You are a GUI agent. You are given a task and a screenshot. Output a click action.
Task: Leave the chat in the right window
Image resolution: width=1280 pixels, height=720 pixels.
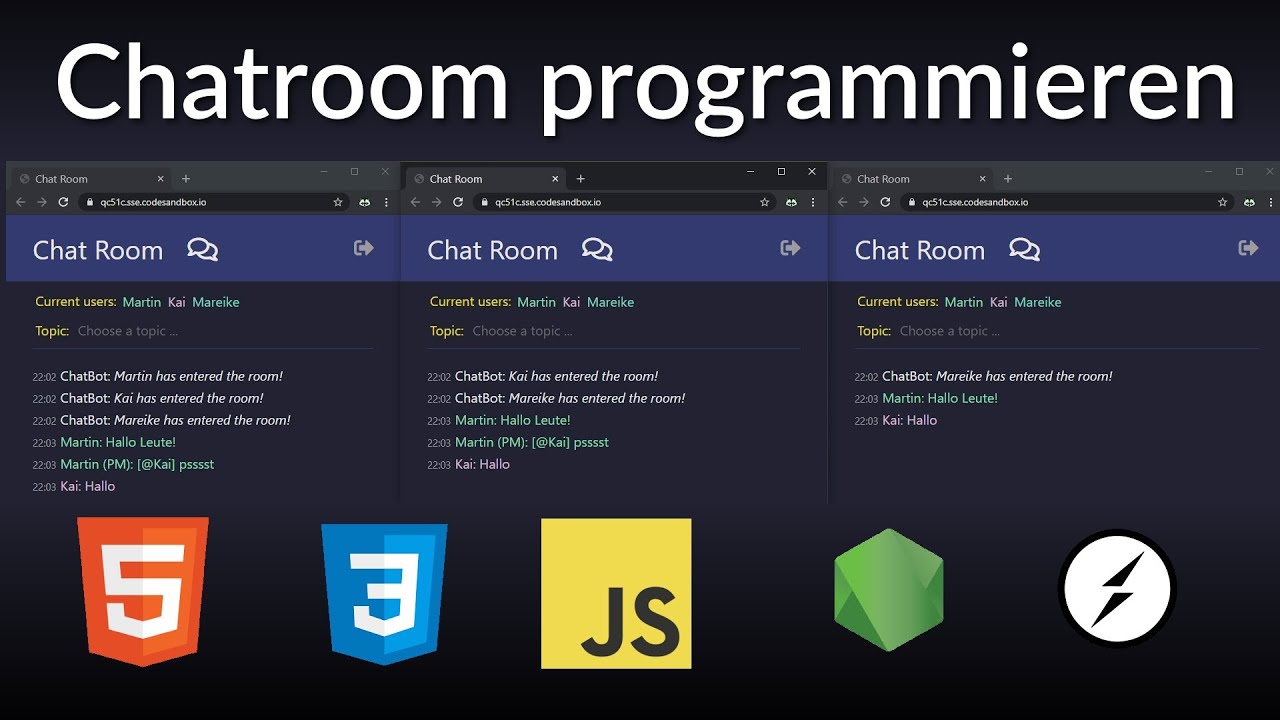click(1248, 248)
